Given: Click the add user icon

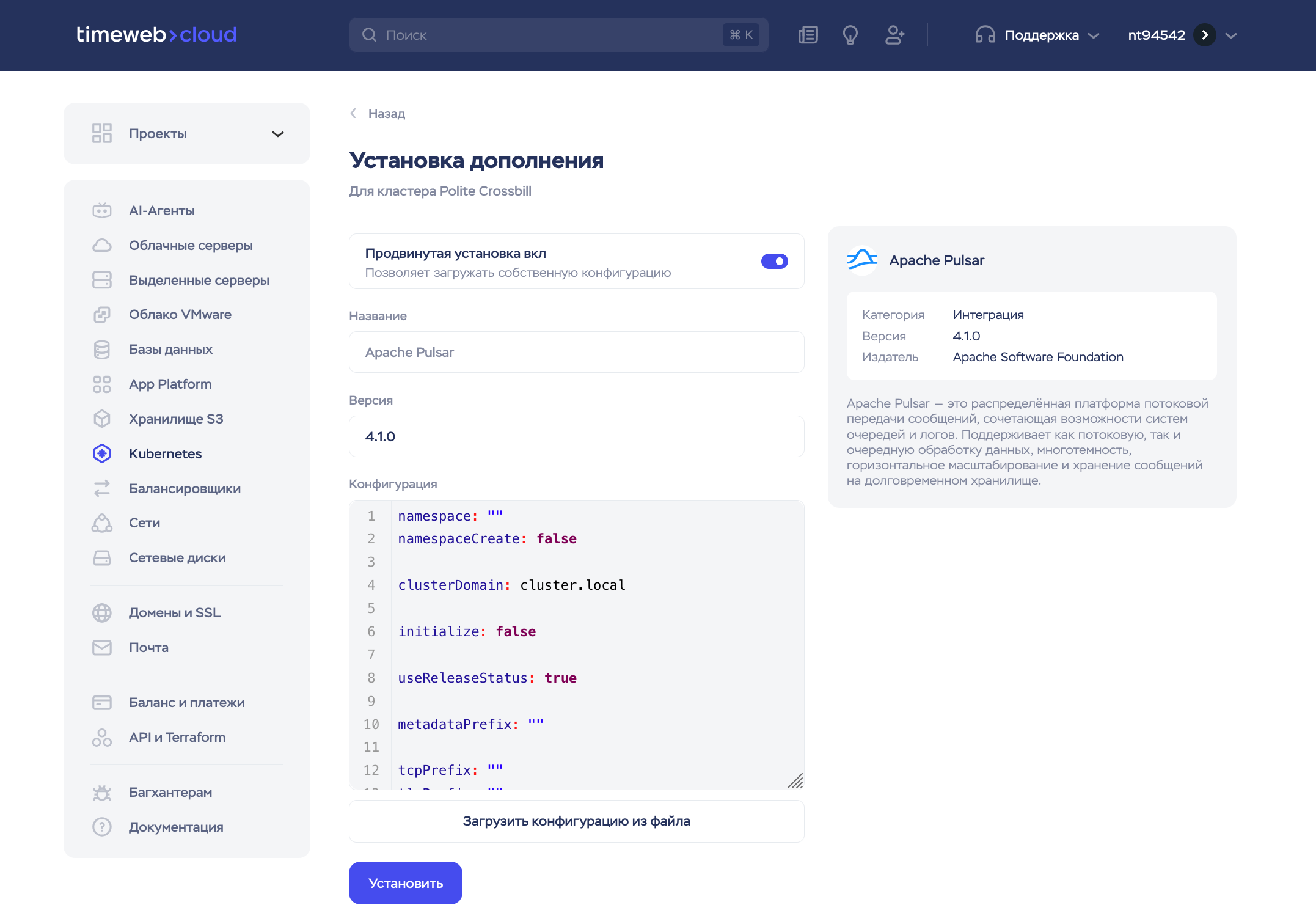Looking at the screenshot, I should tap(894, 35).
